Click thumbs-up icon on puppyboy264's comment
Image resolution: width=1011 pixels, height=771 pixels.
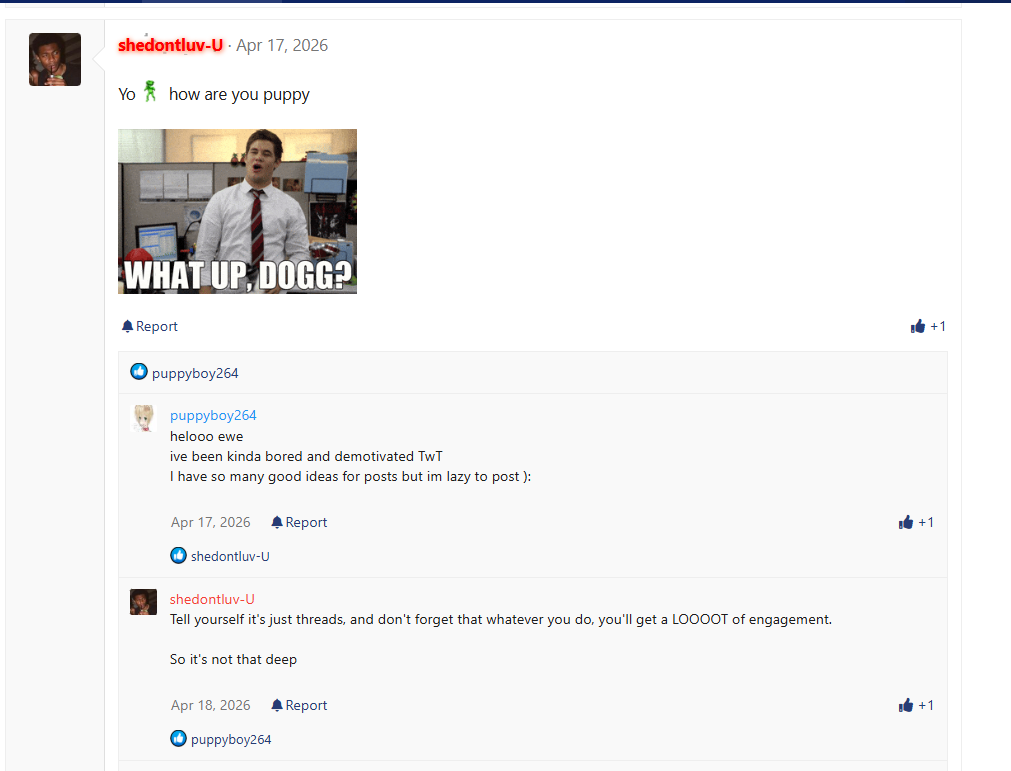click(905, 522)
